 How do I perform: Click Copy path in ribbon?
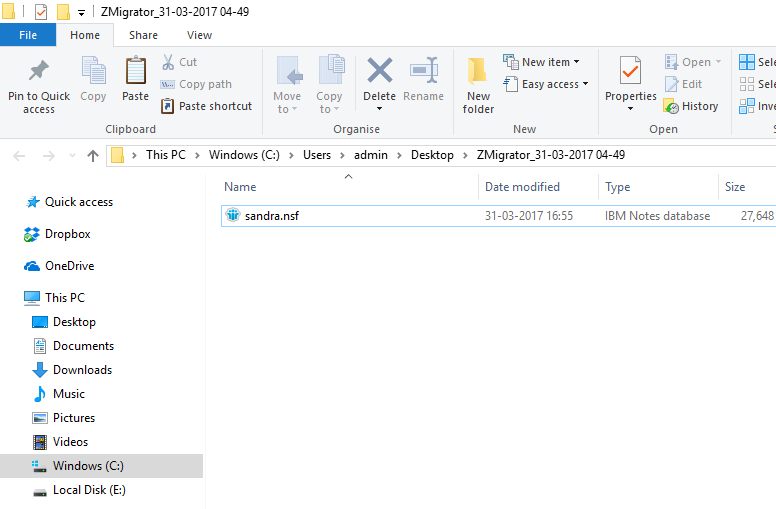click(196, 84)
